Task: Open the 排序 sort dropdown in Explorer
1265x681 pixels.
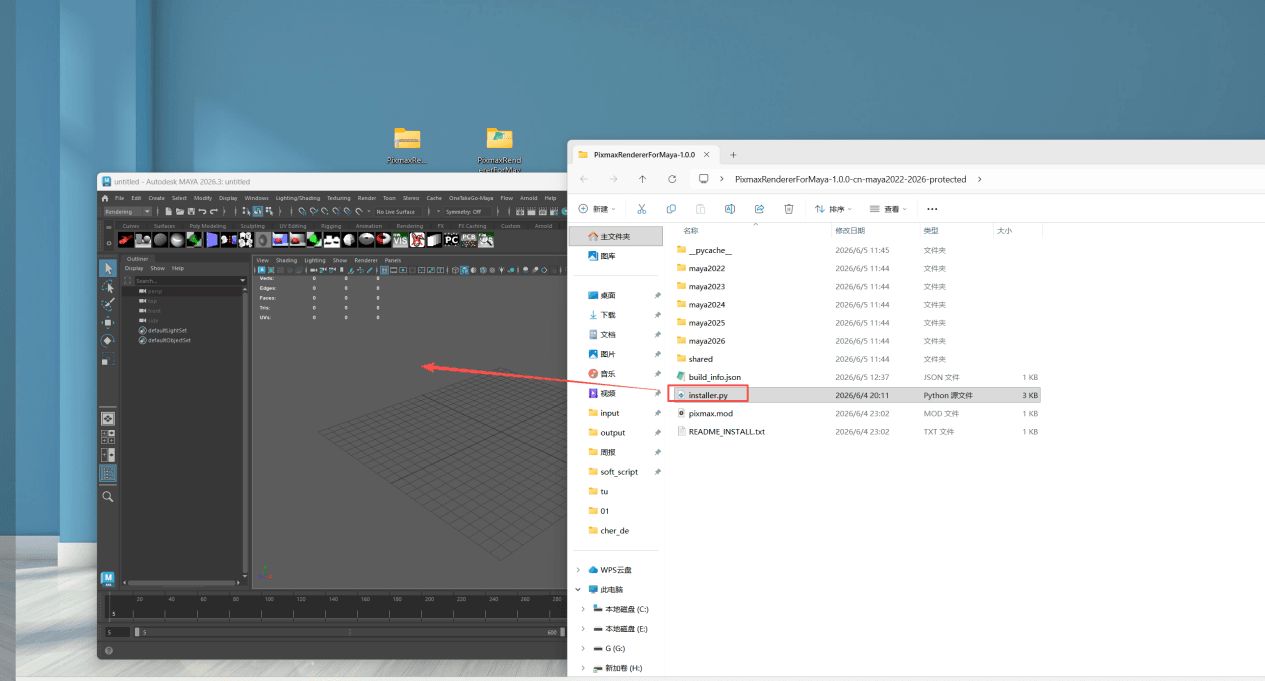Action: click(833, 209)
